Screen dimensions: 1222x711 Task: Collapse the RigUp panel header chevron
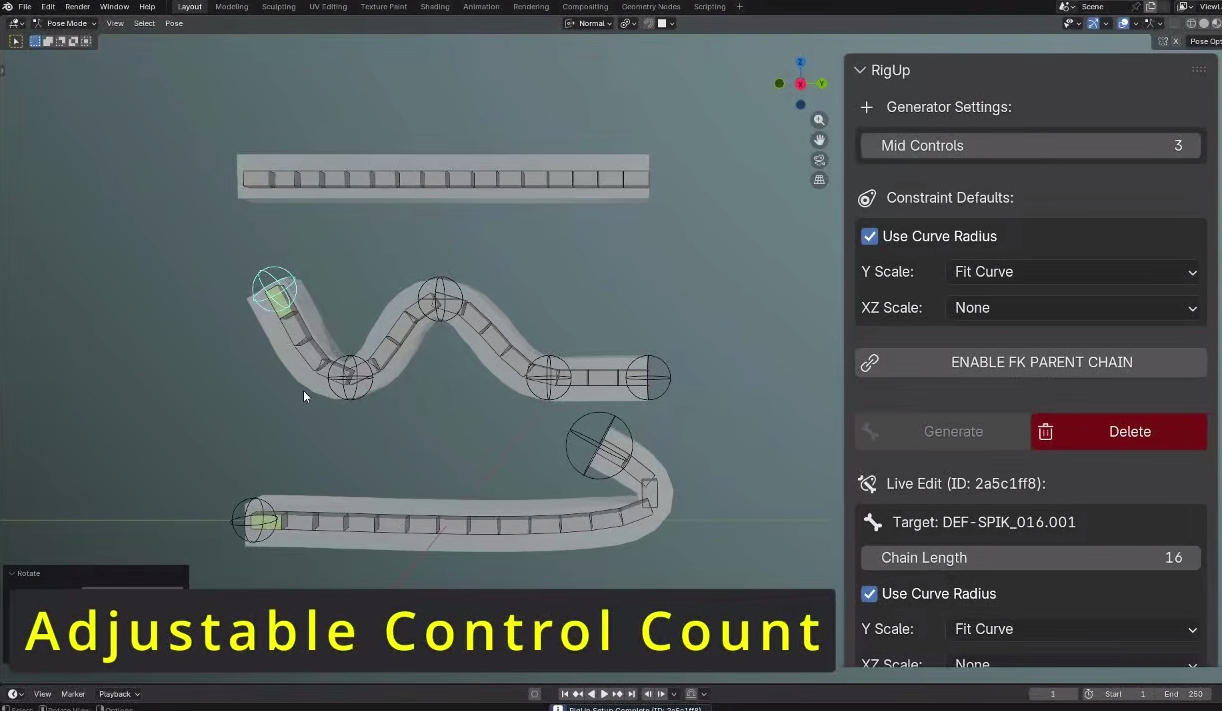(860, 70)
